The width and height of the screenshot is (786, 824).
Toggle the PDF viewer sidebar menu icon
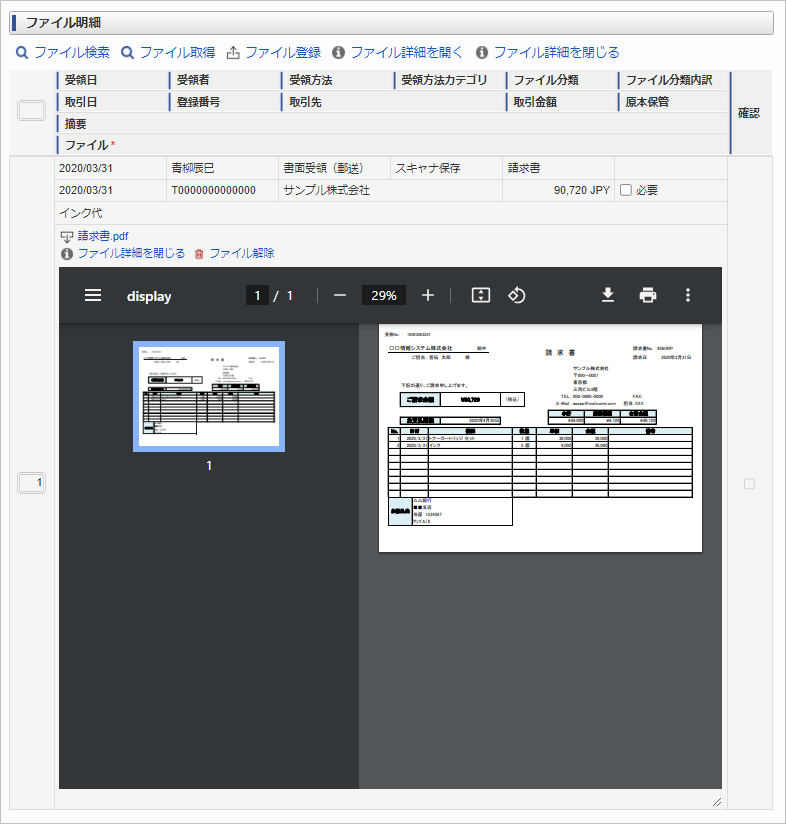[x=93, y=295]
